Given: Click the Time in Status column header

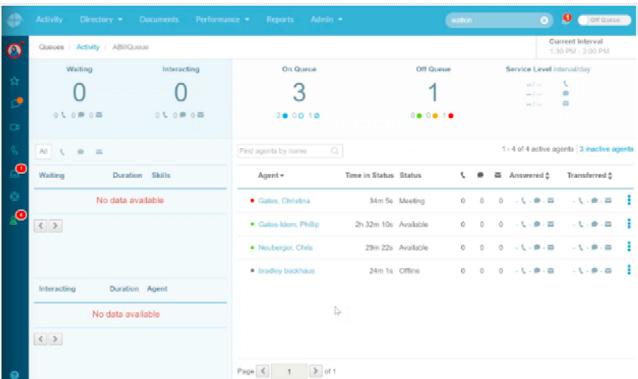Looking at the screenshot, I should click(369, 175).
